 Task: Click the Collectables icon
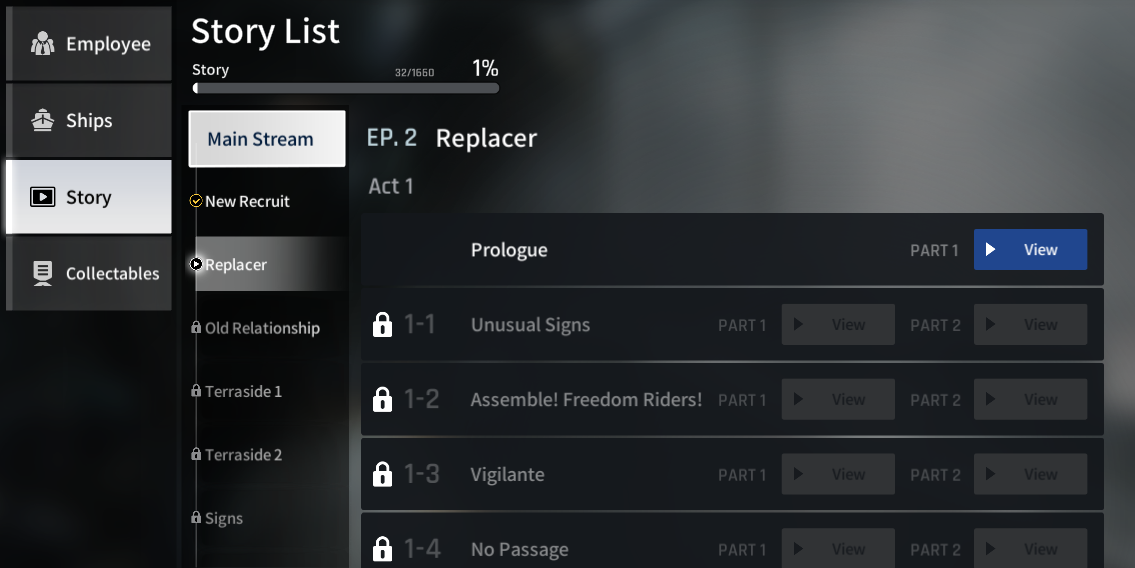click(42, 273)
